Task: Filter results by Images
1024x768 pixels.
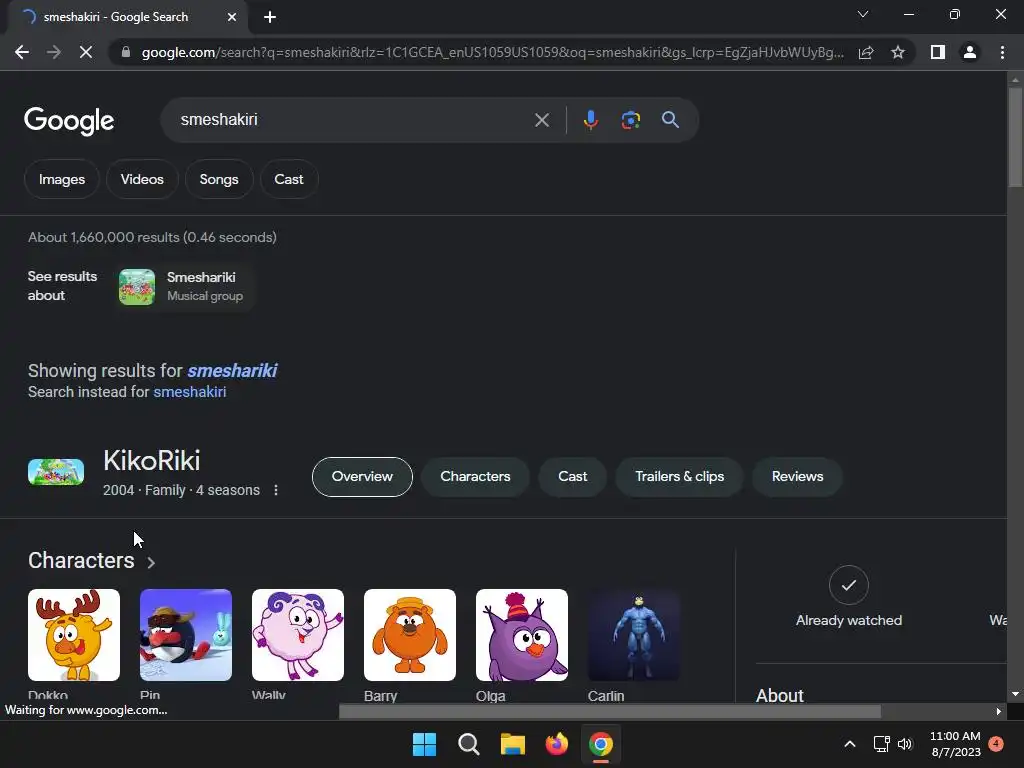Action: pyautogui.click(x=61, y=179)
